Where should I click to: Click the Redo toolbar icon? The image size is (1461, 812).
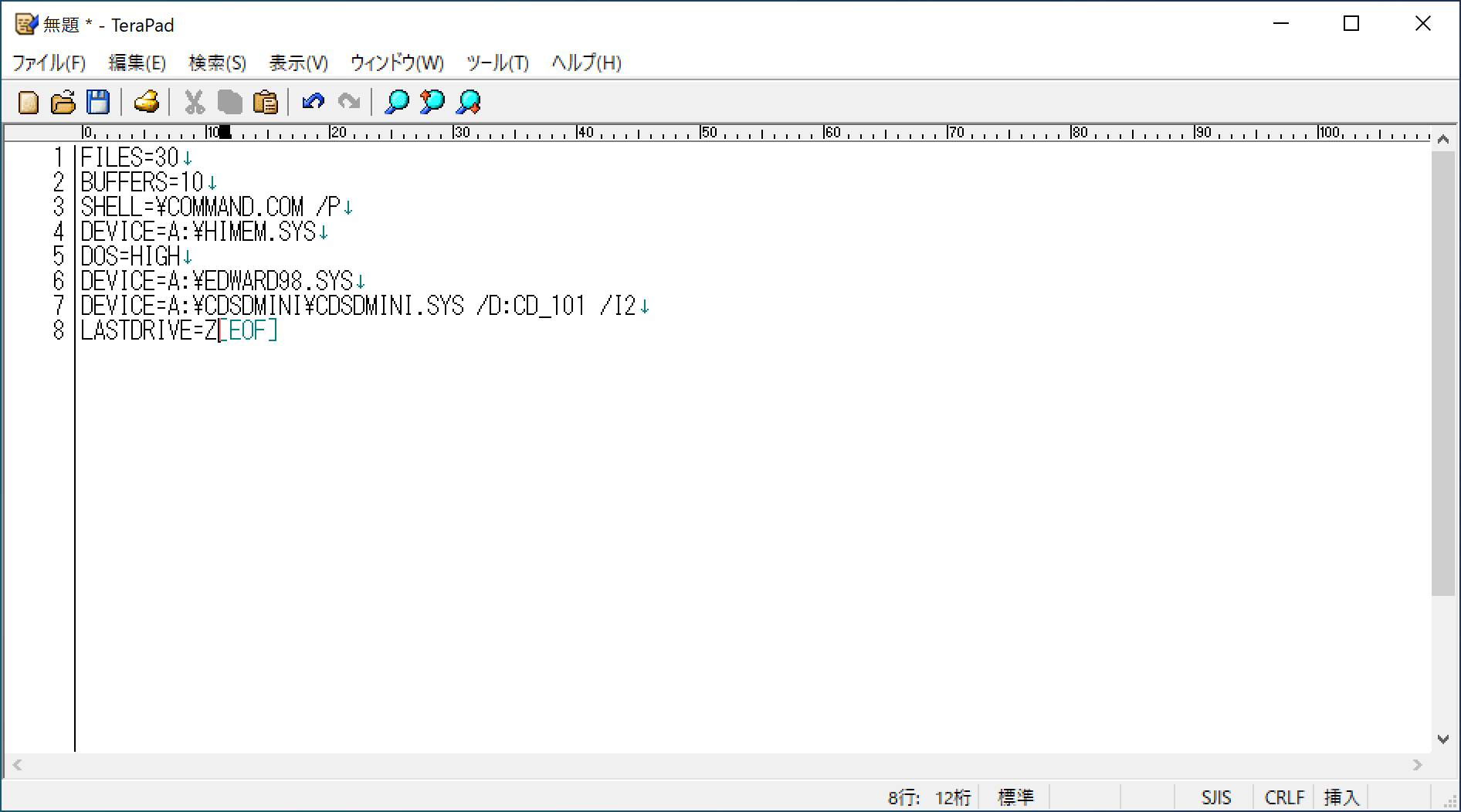click(349, 102)
